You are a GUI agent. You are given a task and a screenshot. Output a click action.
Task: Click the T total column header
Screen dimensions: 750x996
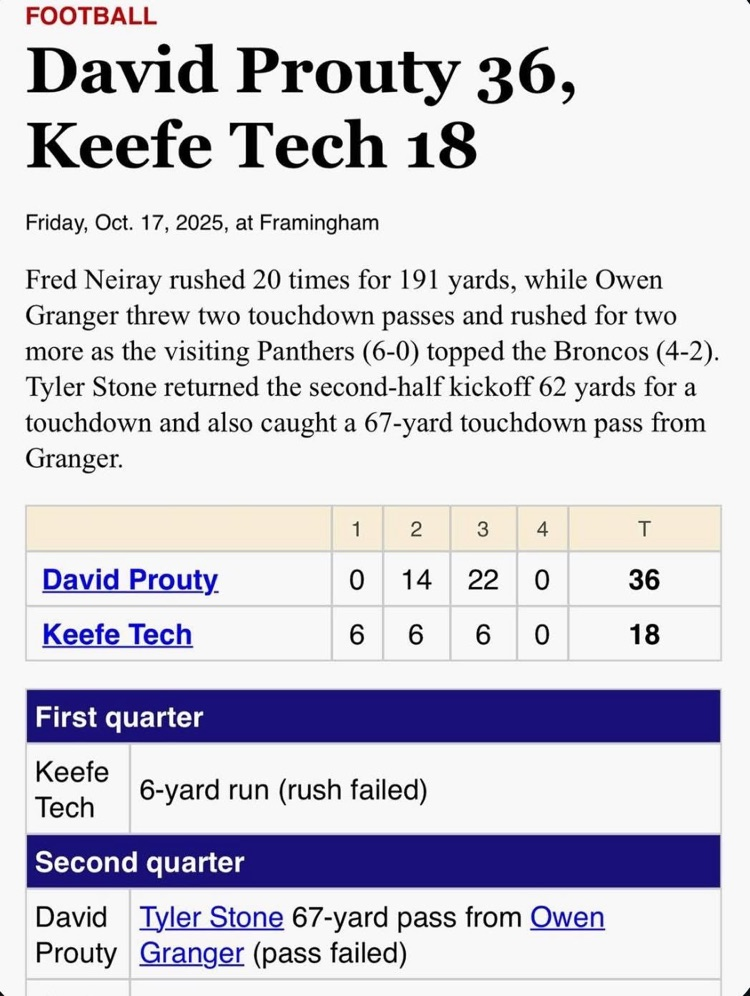click(x=644, y=530)
